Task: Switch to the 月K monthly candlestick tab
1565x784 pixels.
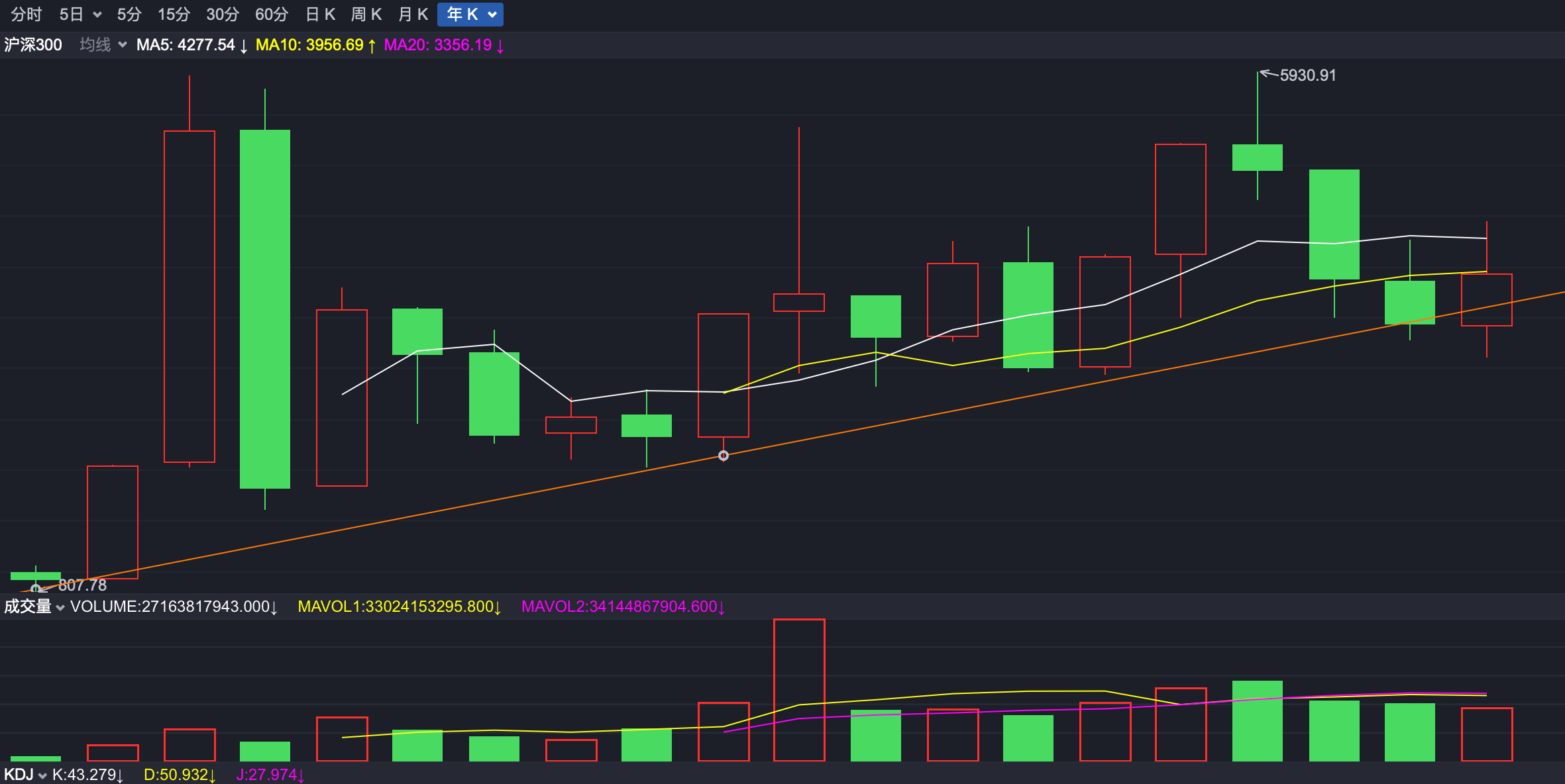Action: [413, 14]
